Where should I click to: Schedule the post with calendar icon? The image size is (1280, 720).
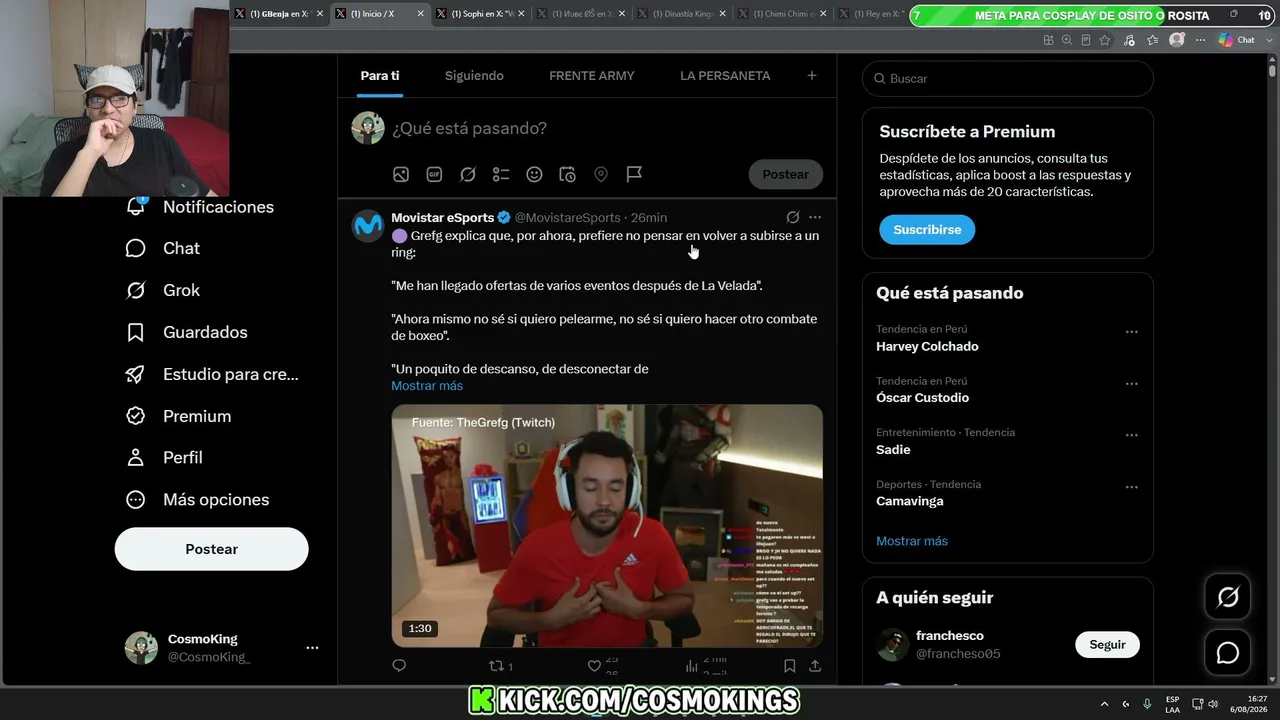pyautogui.click(x=567, y=174)
